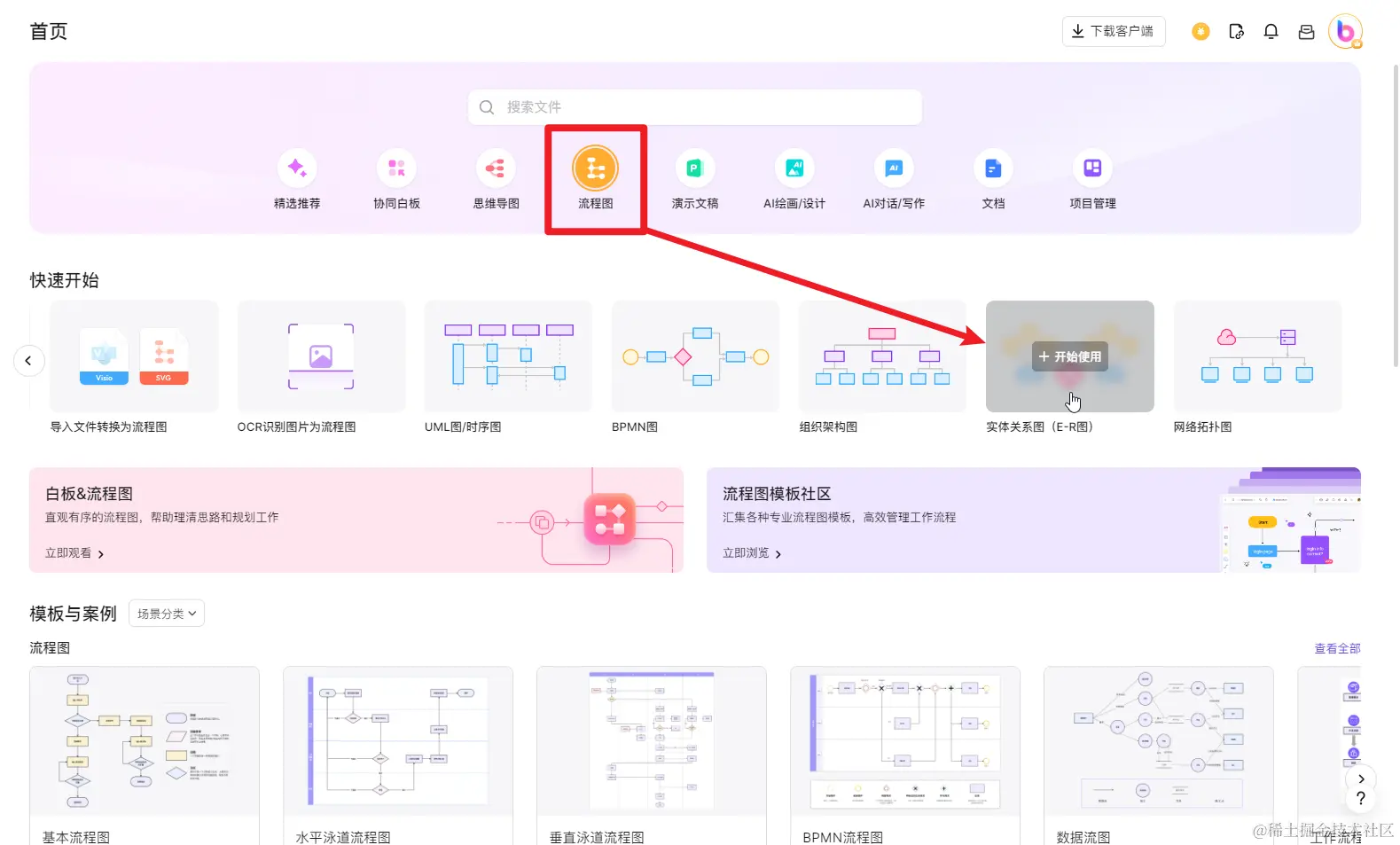Screen dimensions: 1400x845
Task: Click the 实体关系图（E-R图） label
Action: point(1040,426)
